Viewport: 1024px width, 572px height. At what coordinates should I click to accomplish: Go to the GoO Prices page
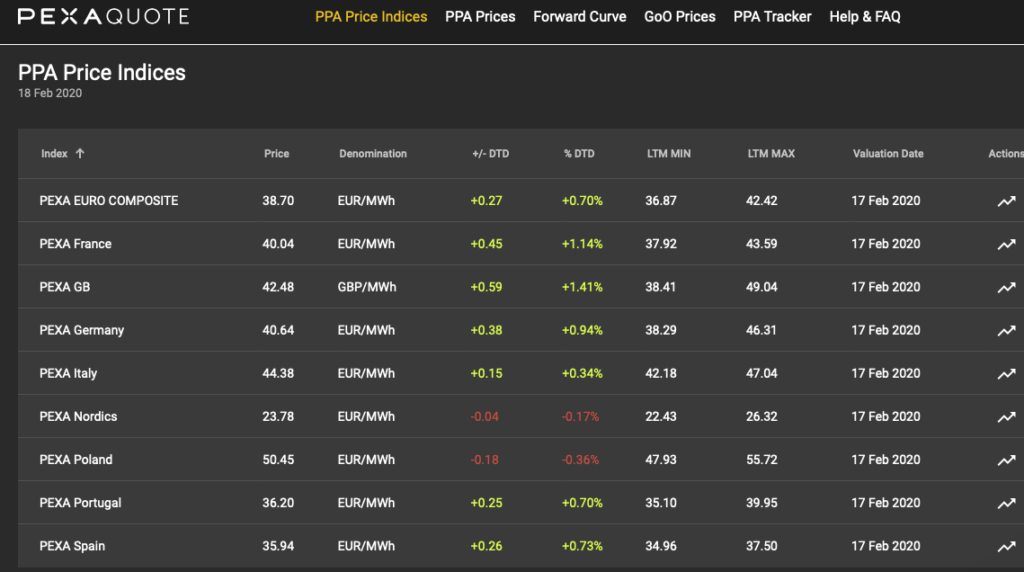point(680,17)
